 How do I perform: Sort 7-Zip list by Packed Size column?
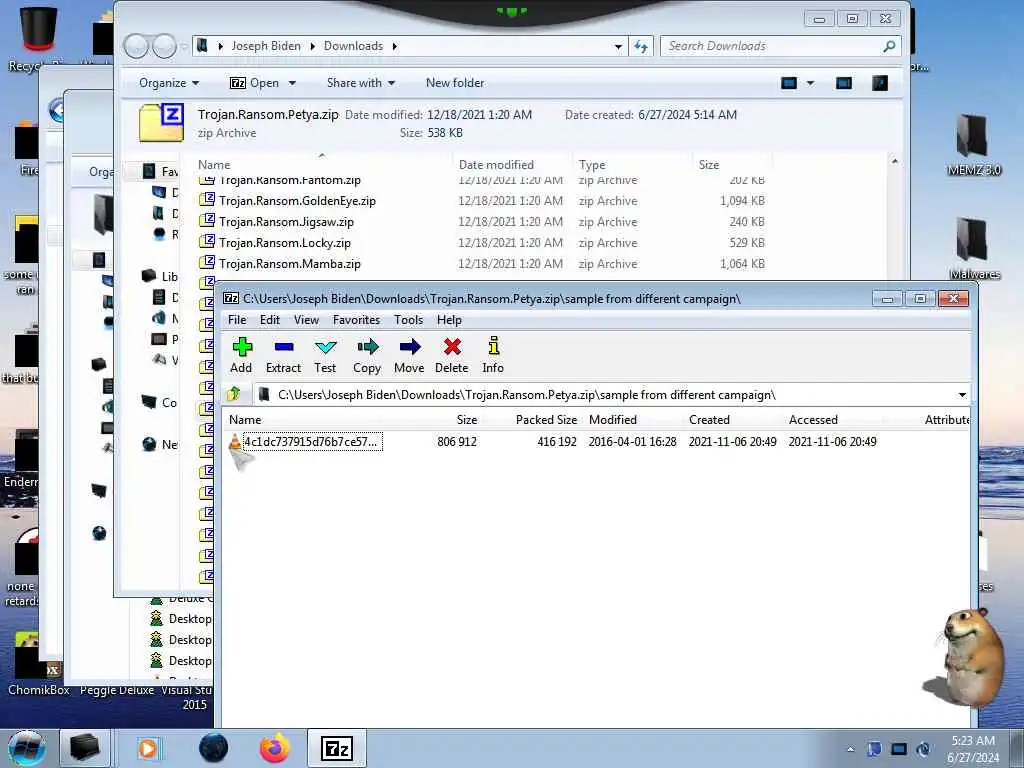pos(546,420)
